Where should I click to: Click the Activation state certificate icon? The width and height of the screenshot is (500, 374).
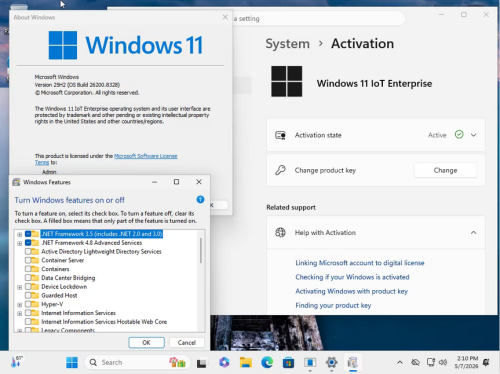pos(280,135)
